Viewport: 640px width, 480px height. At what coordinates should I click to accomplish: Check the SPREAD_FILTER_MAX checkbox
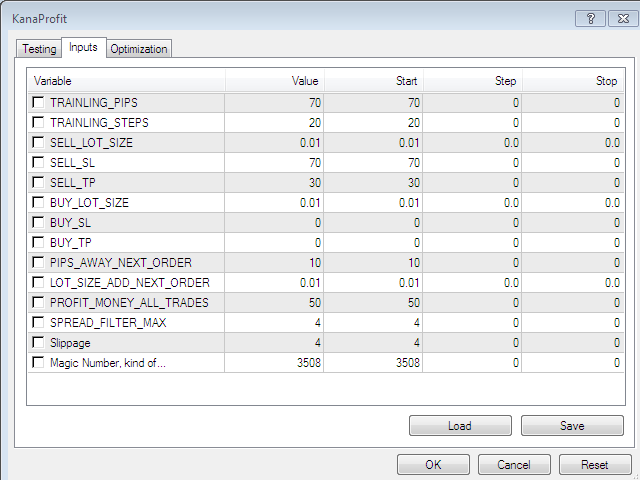pyautogui.click(x=38, y=322)
